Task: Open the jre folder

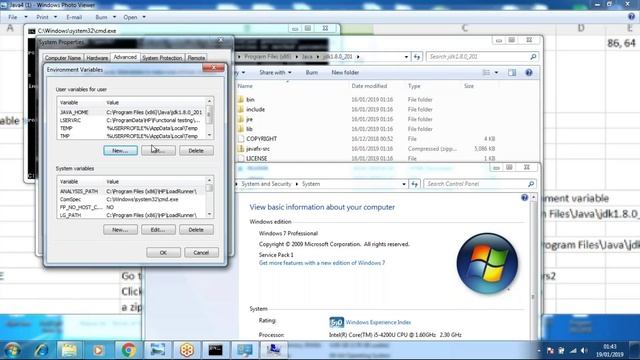Action: click(249, 119)
